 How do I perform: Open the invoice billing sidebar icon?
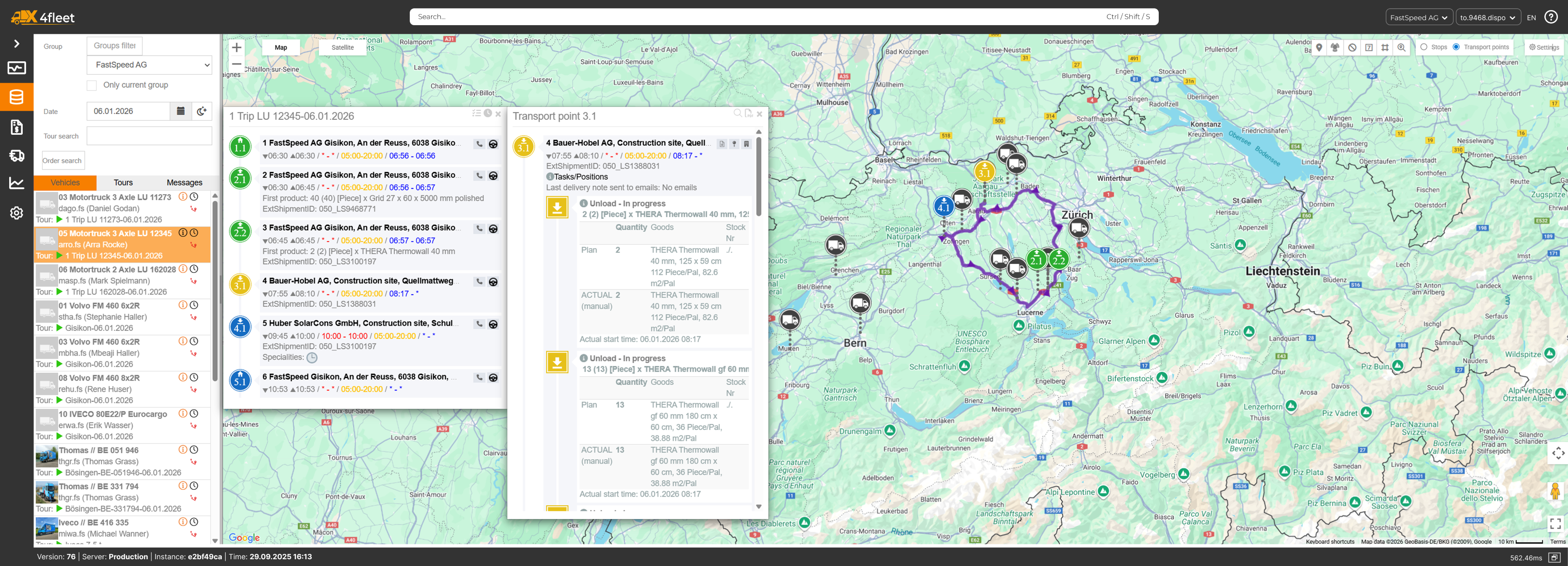[16, 127]
